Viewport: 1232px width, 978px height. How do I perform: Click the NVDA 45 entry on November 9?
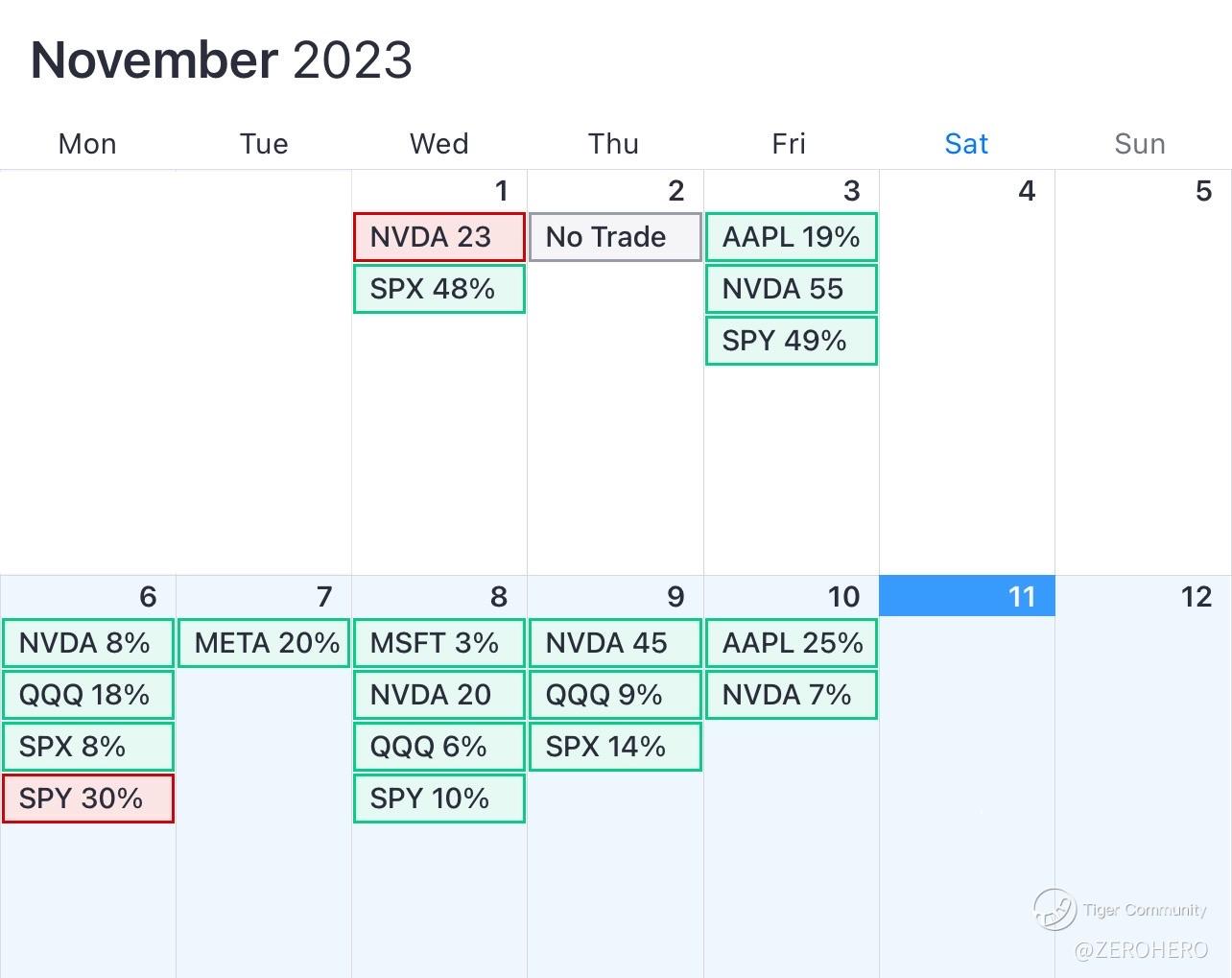click(x=614, y=643)
